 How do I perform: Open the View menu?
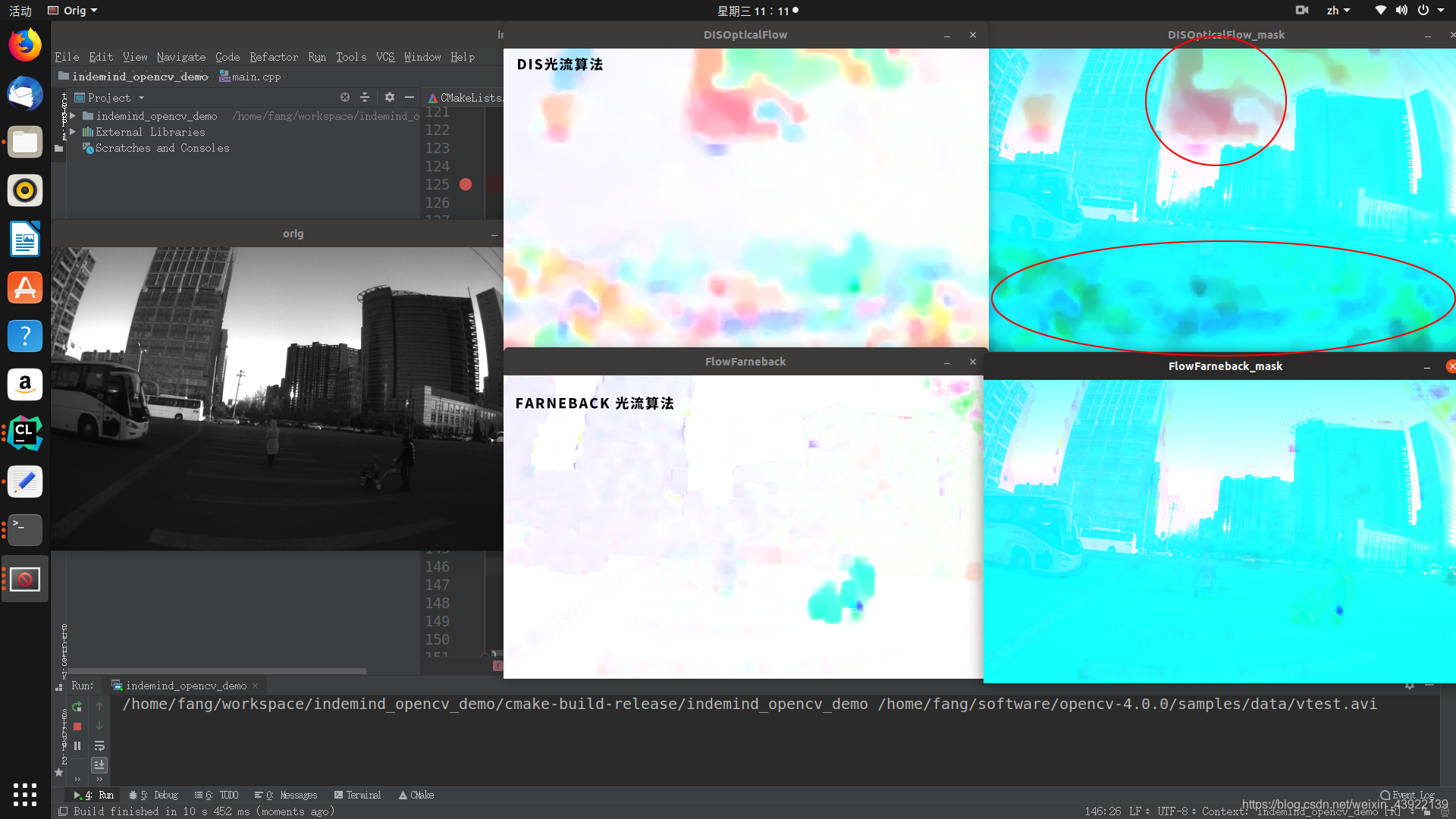[x=135, y=57]
